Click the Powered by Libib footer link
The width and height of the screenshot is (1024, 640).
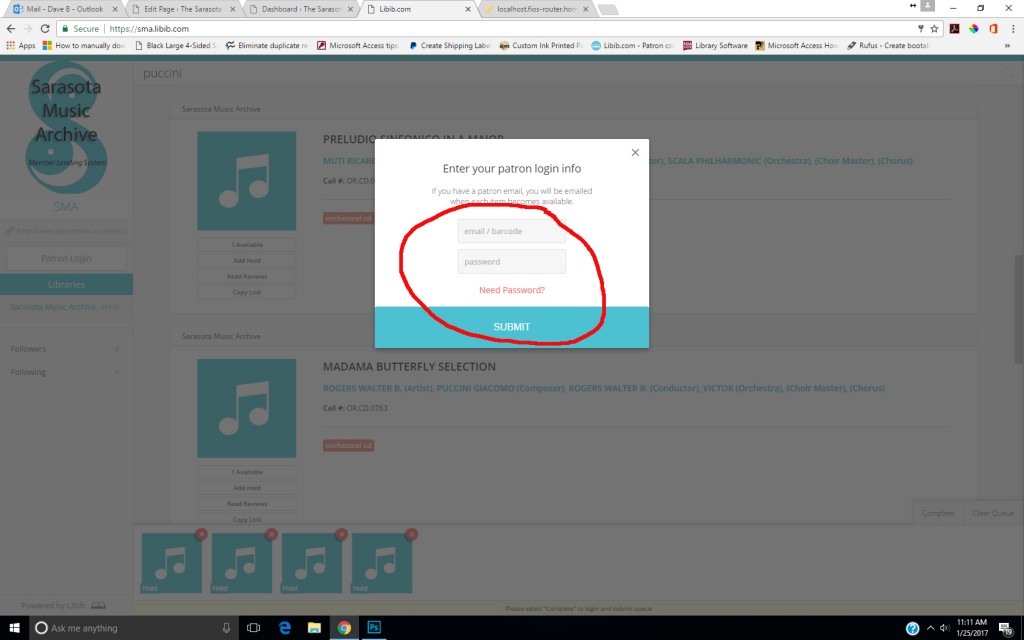pos(63,605)
